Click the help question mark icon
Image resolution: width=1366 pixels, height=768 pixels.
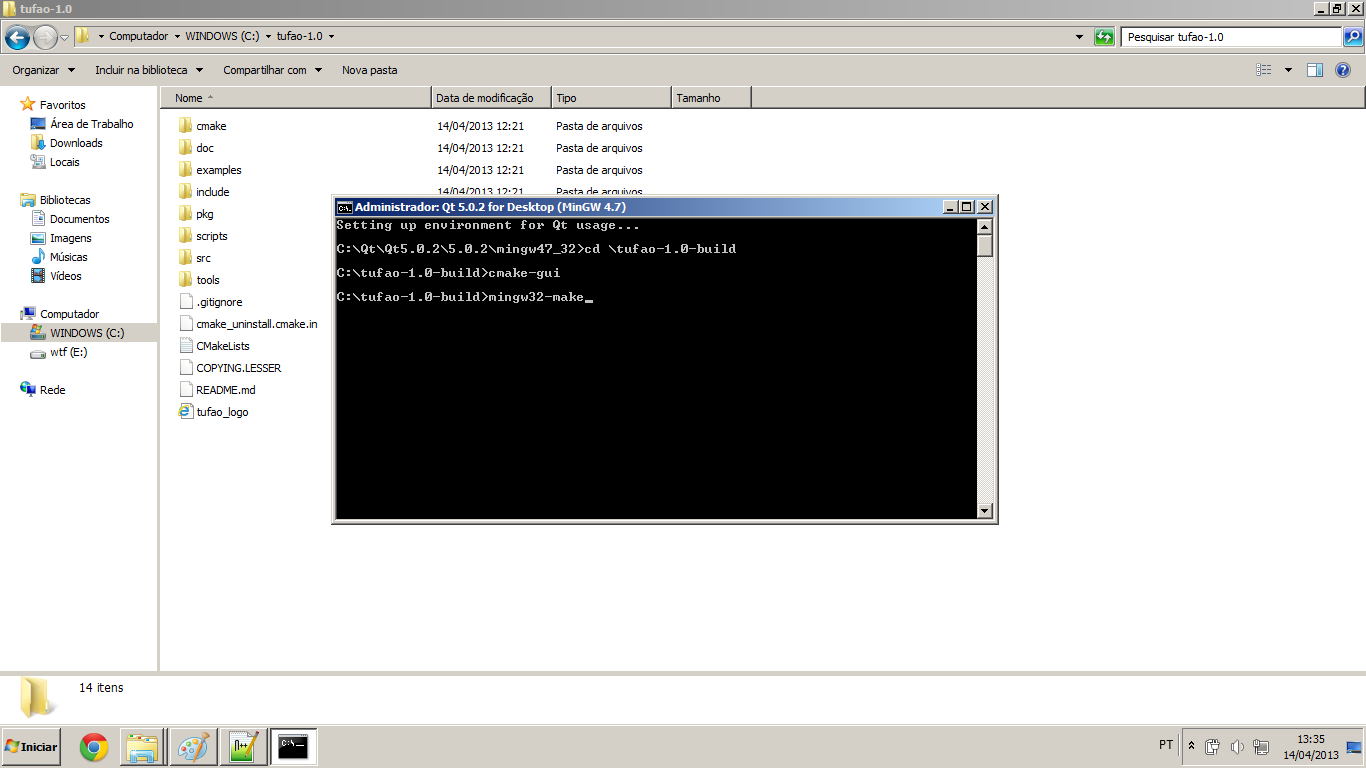1344,70
